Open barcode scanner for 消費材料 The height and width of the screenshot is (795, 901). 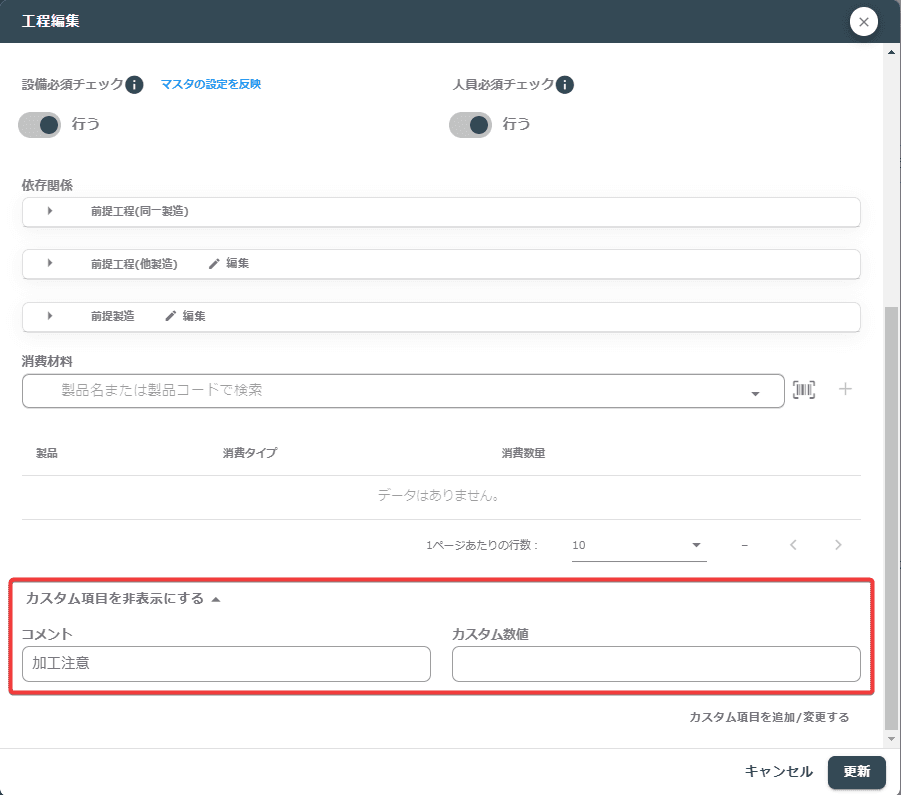(804, 389)
